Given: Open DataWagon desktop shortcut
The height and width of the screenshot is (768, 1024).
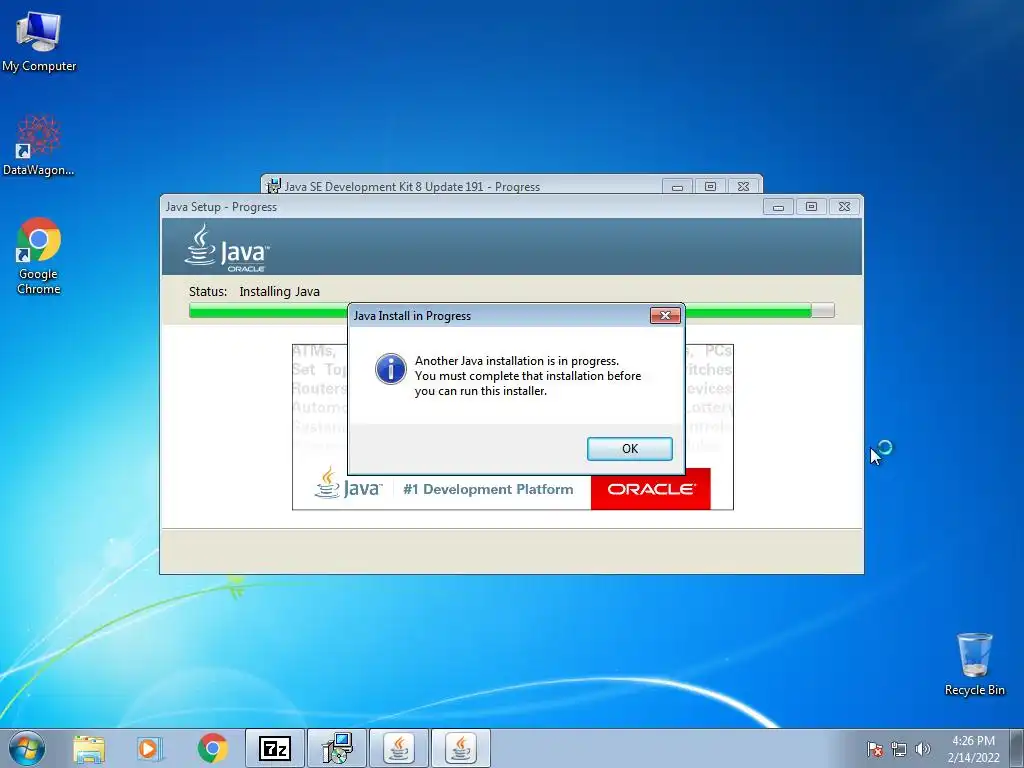Looking at the screenshot, I should [39, 146].
